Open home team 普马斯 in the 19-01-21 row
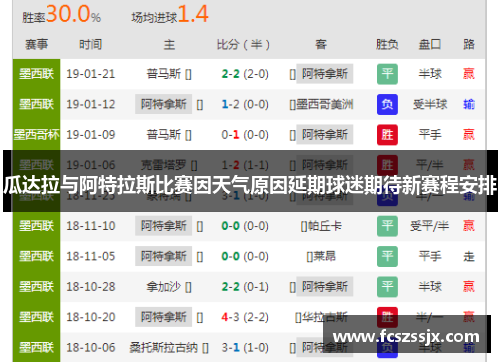The height and width of the screenshot is (362, 500). (164, 74)
